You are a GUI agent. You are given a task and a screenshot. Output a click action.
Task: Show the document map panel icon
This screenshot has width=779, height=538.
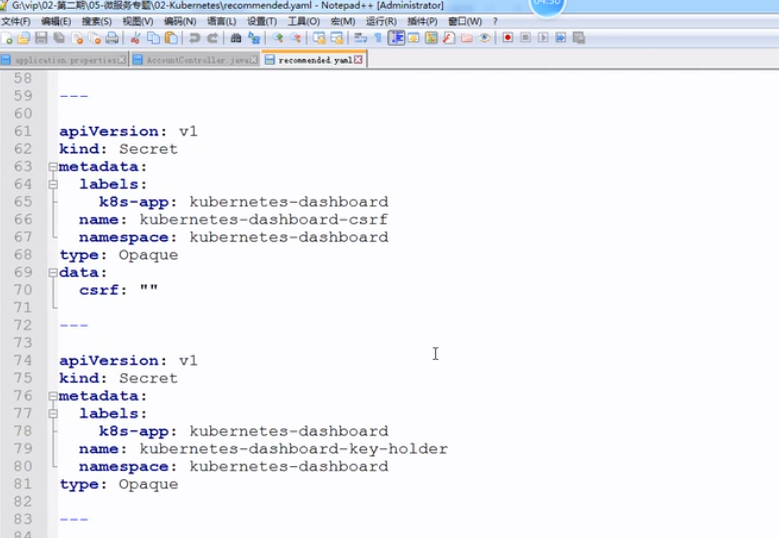coord(431,38)
